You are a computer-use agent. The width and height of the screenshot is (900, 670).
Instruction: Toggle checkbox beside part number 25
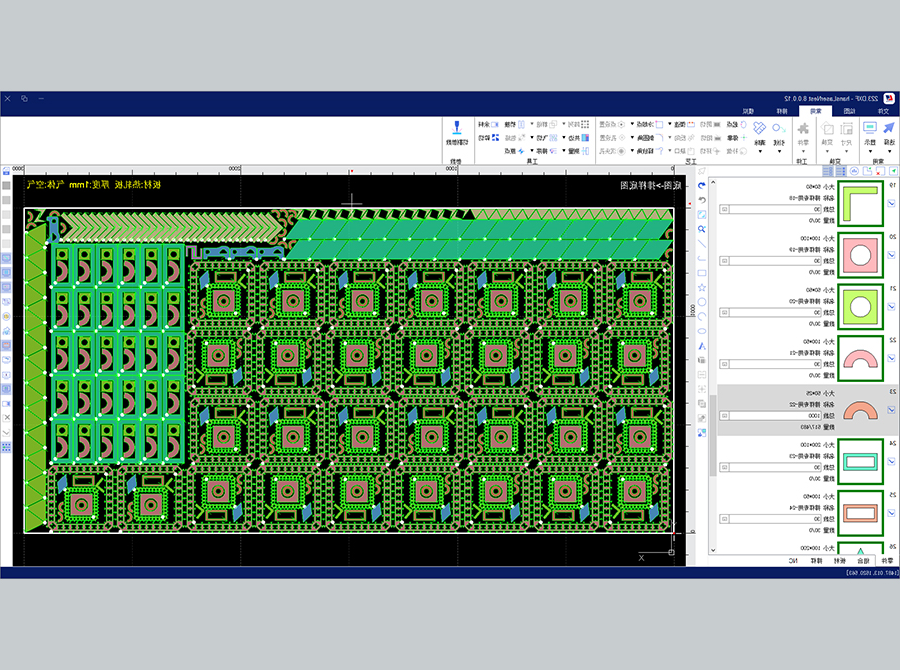(891, 513)
